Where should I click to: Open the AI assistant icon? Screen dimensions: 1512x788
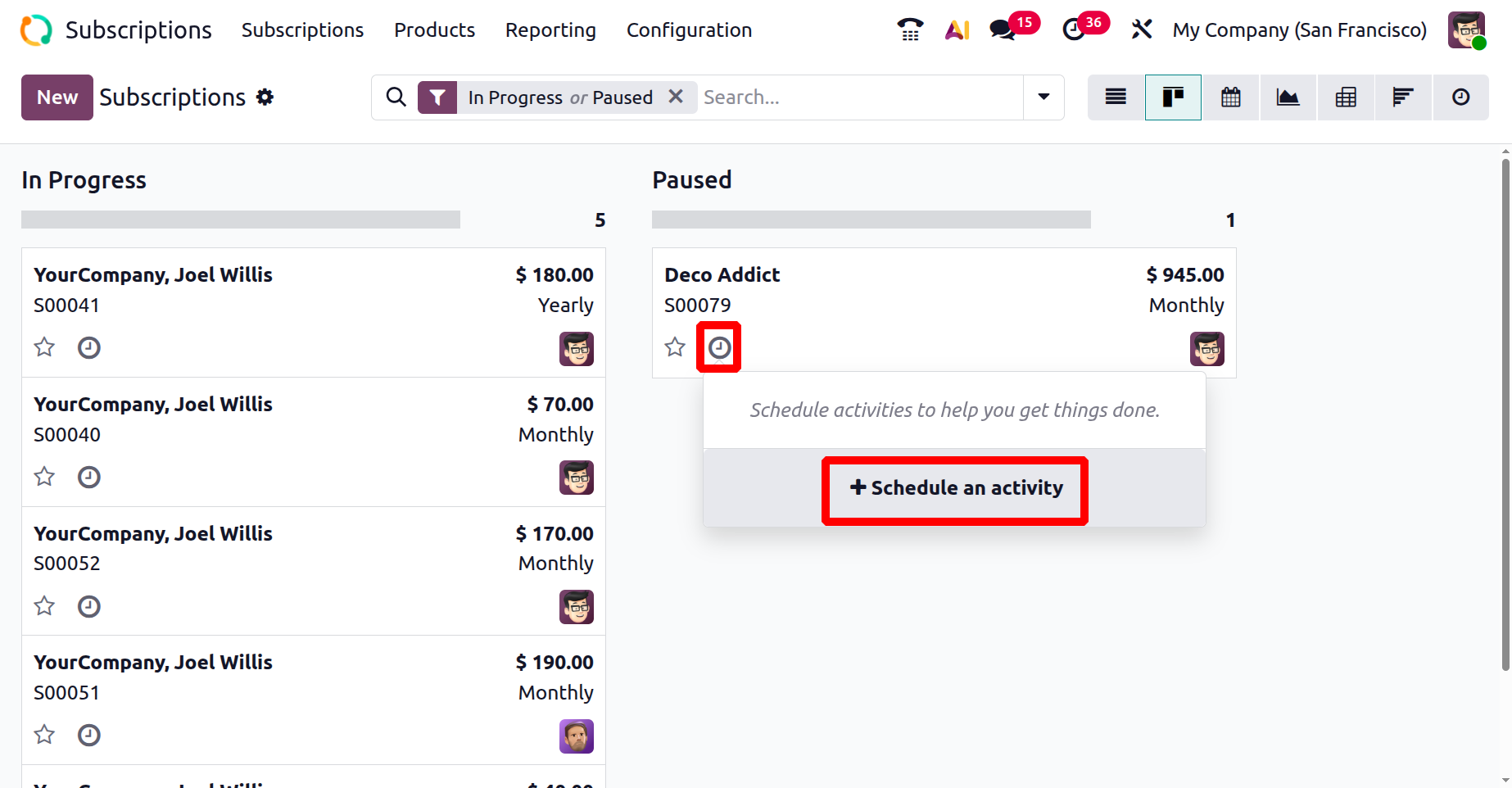957,30
